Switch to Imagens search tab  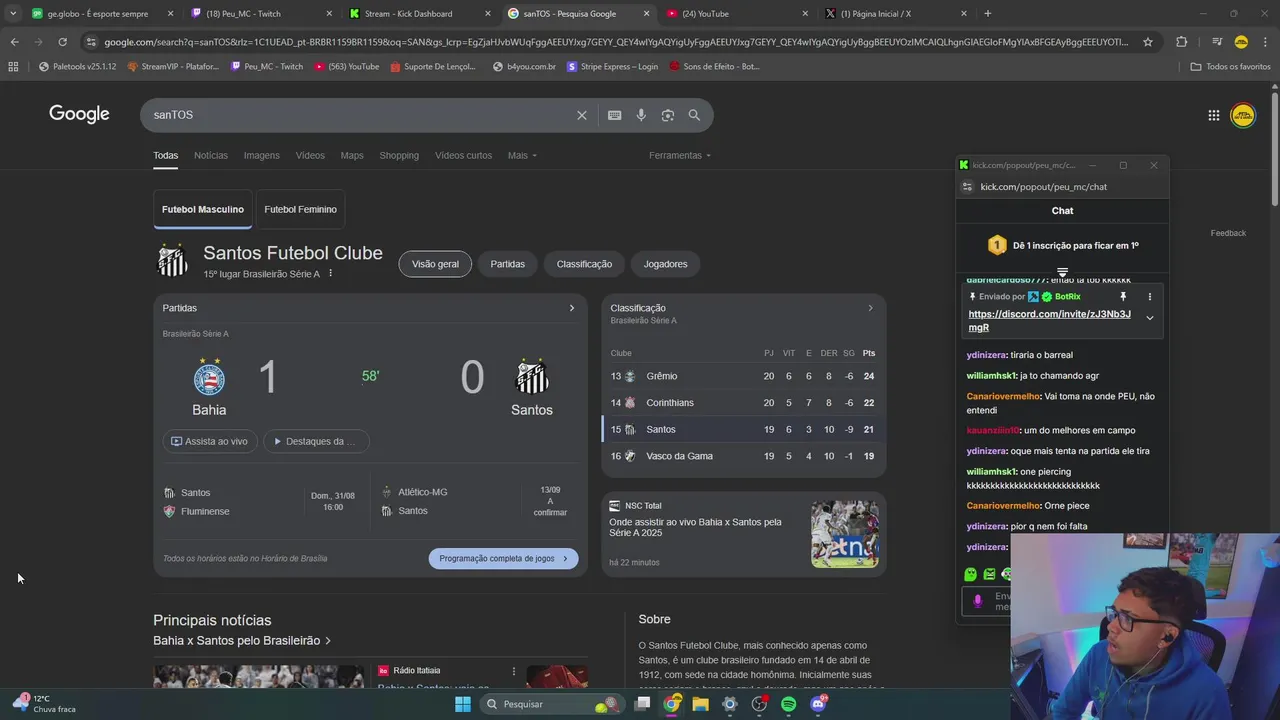tap(262, 155)
